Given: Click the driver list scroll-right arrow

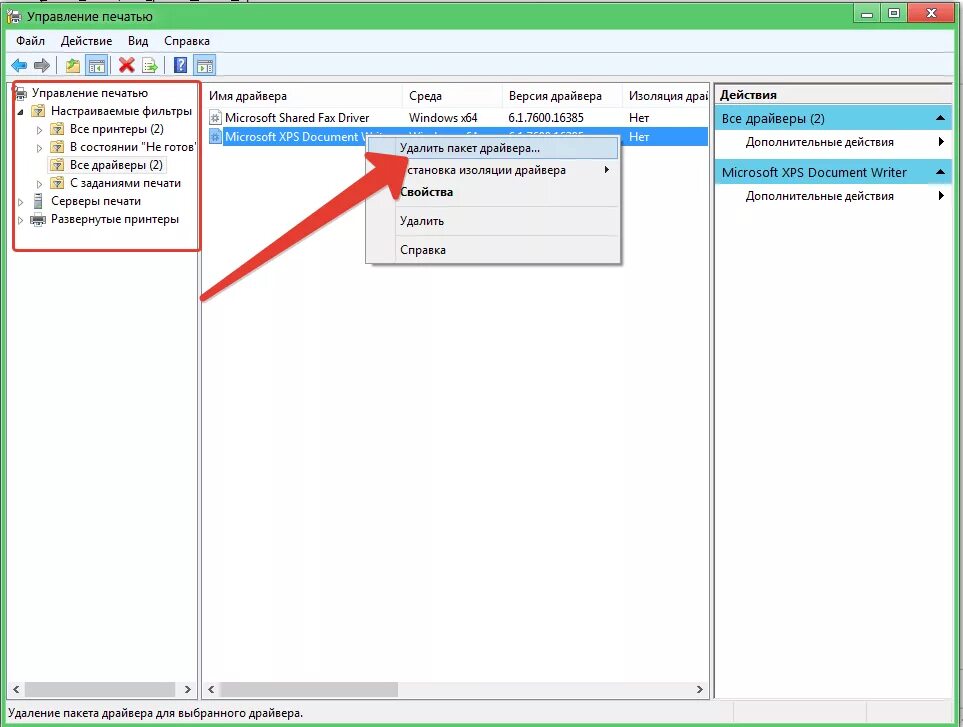Looking at the screenshot, I should (x=700, y=690).
